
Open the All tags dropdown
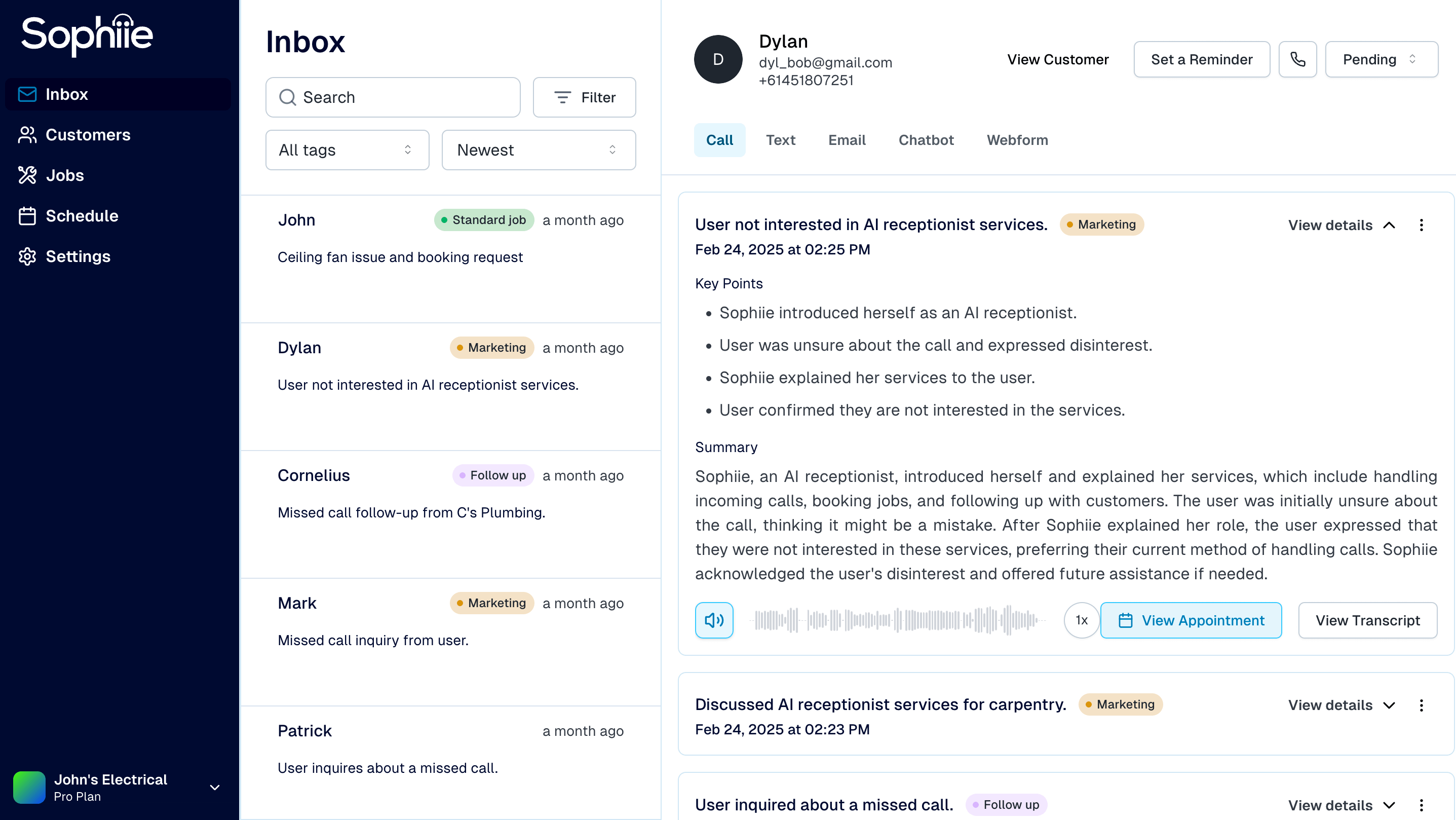pos(347,150)
